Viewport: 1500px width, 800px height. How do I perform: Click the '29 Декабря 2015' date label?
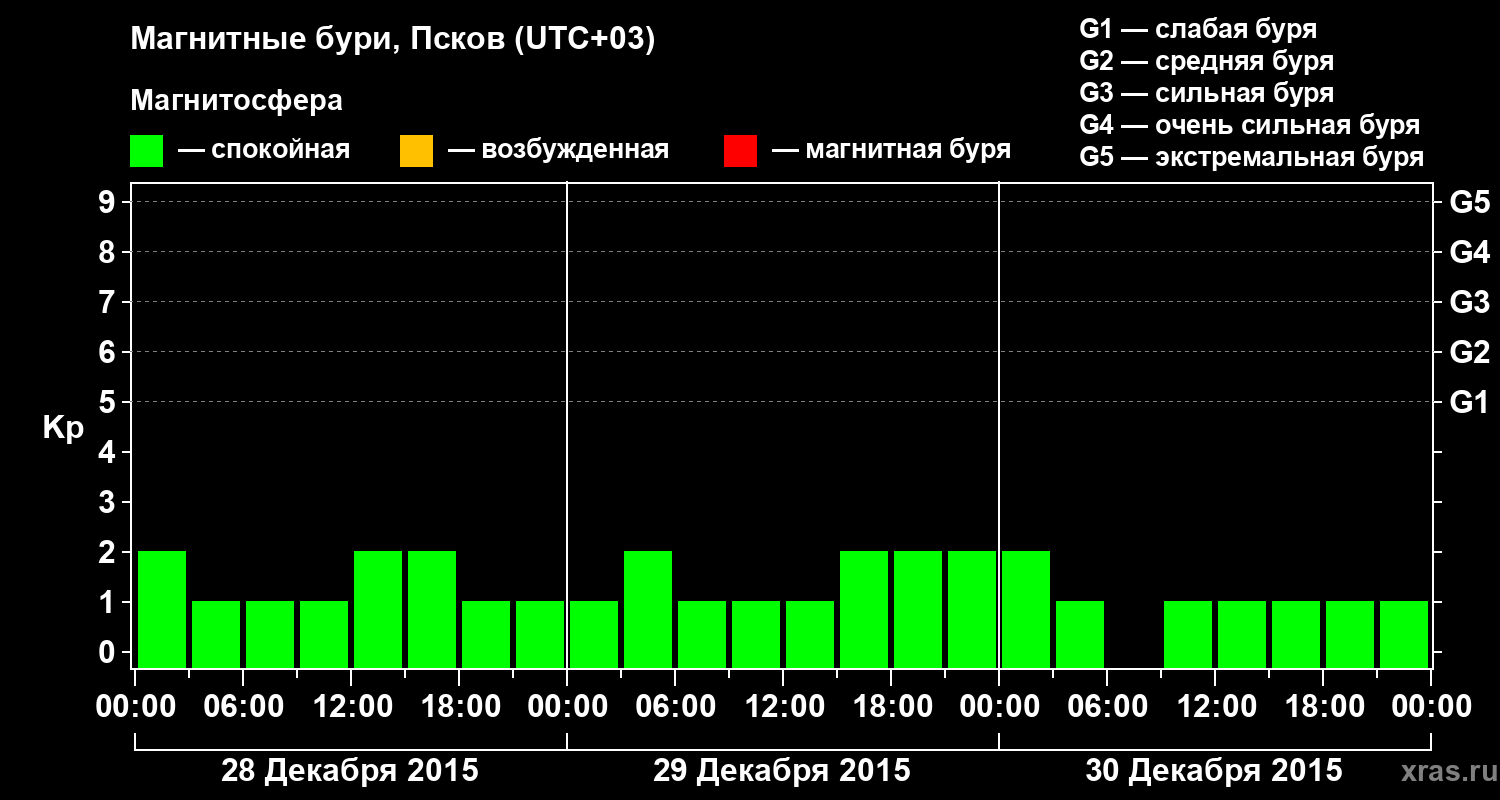pyautogui.click(x=782, y=771)
